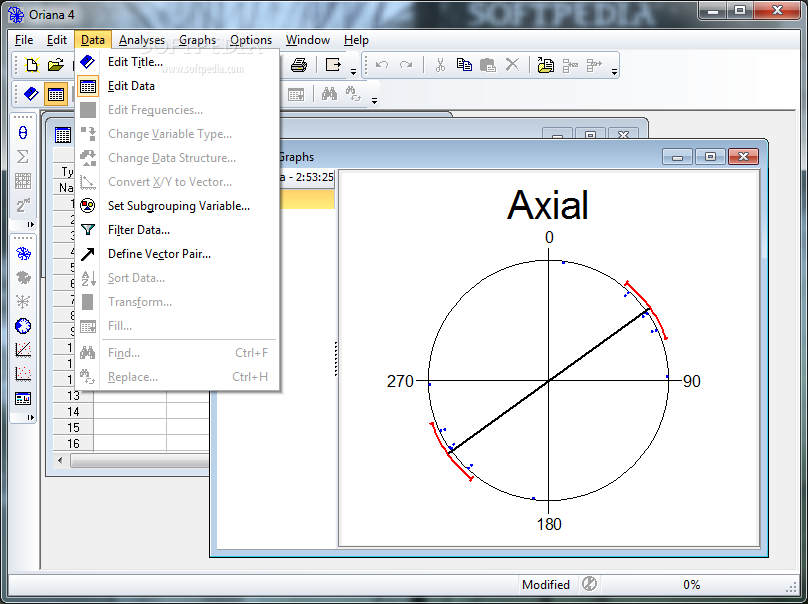
Task: Open the Options menu
Action: pos(251,40)
